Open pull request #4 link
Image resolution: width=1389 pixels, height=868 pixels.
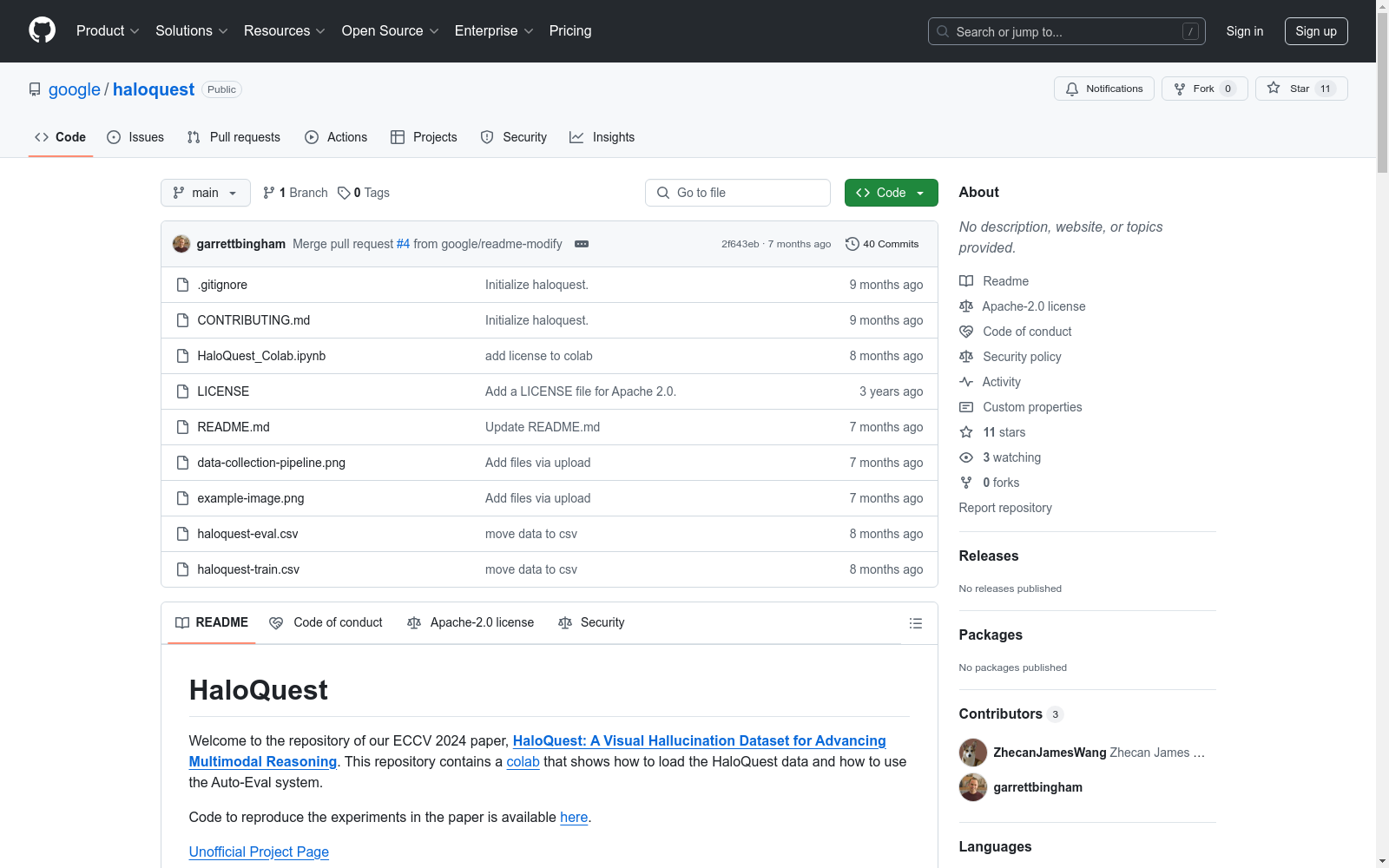[403, 244]
